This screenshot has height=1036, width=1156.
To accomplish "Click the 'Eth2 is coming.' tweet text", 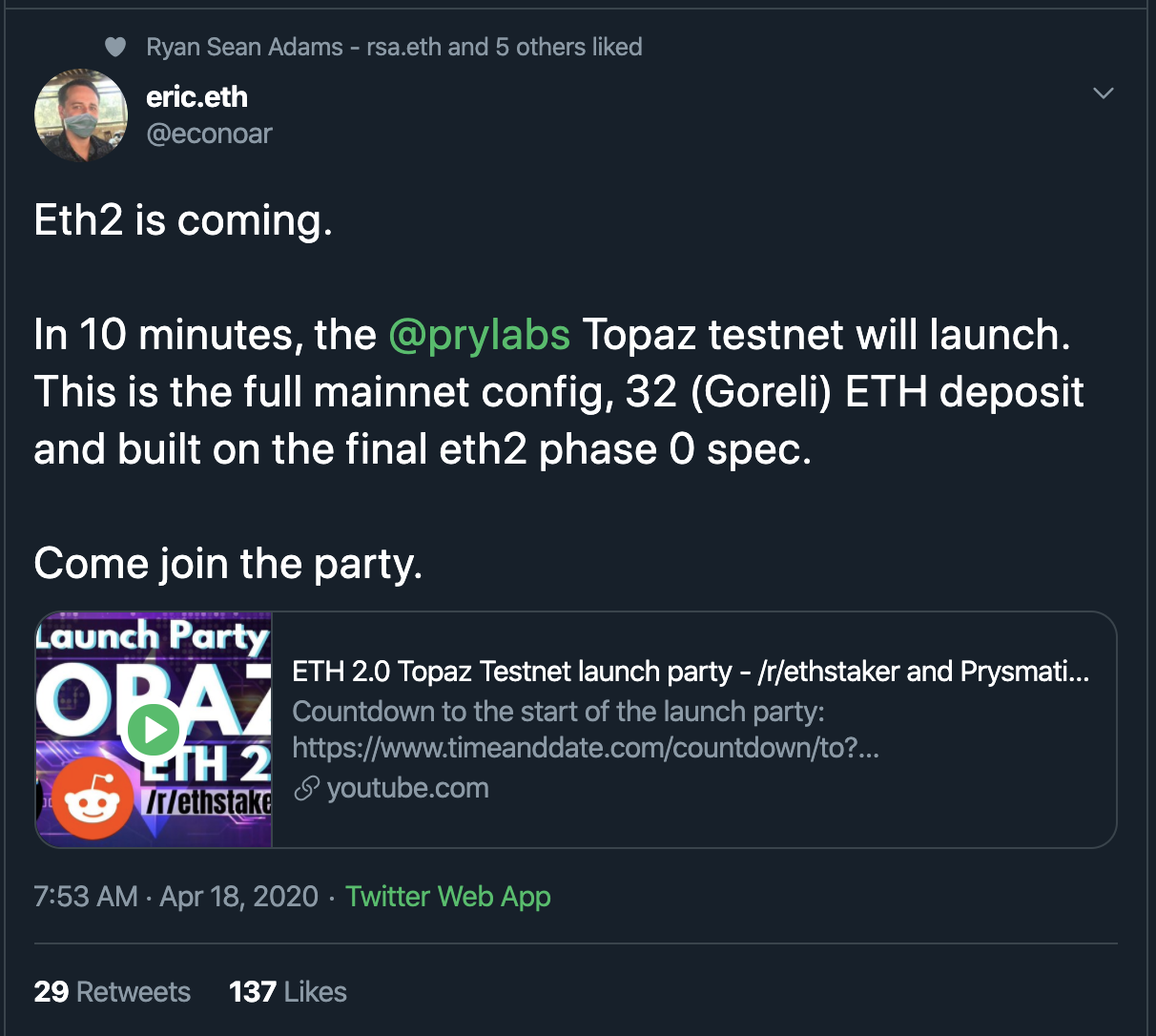I will [x=183, y=220].
